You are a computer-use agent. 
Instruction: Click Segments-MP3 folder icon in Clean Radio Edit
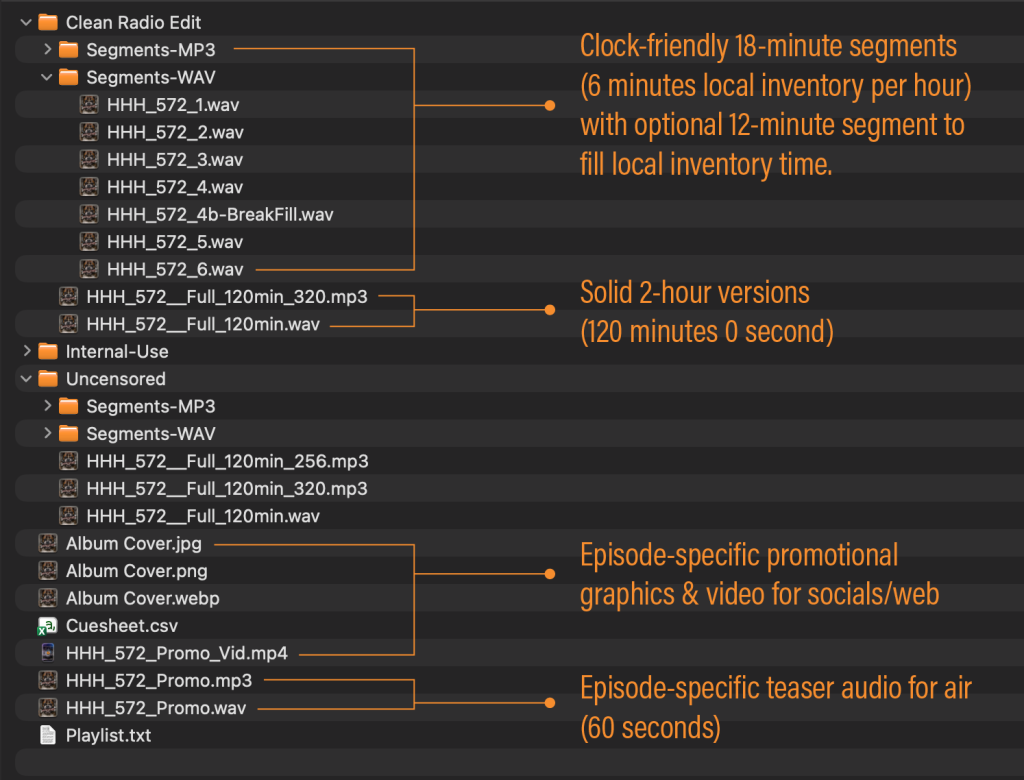click(69, 50)
